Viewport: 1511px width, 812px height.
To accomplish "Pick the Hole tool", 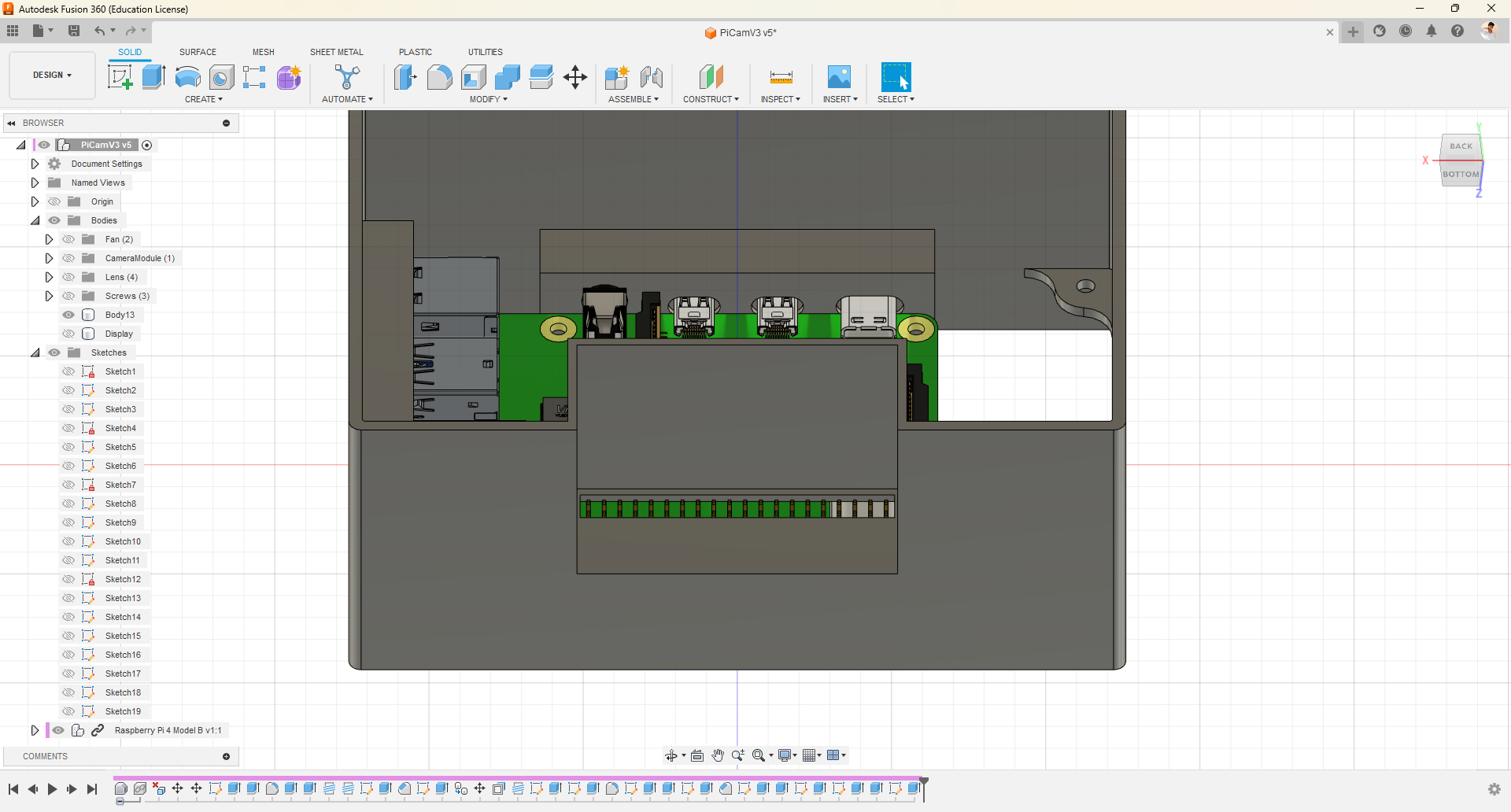I will tap(221, 77).
